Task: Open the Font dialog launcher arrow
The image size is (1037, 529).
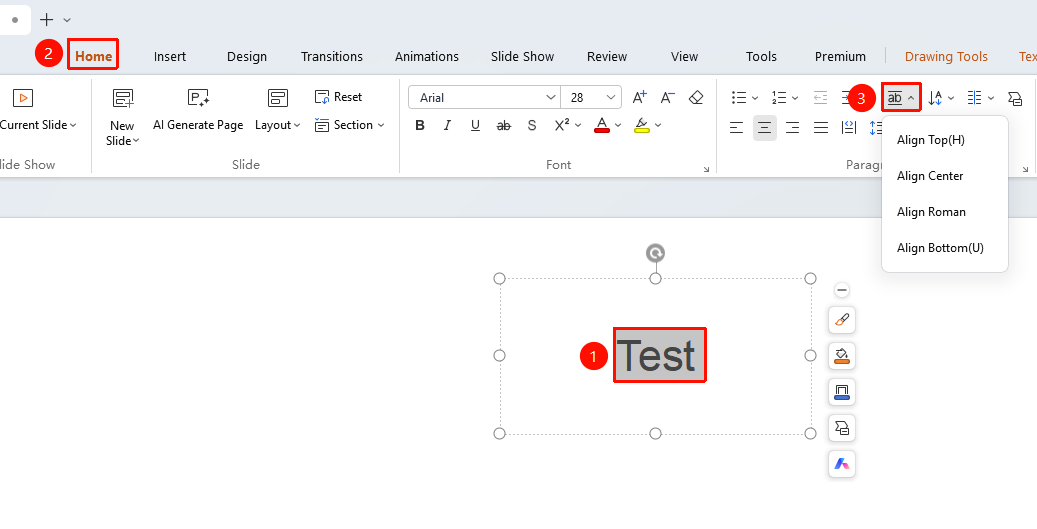Action: click(706, 170)
